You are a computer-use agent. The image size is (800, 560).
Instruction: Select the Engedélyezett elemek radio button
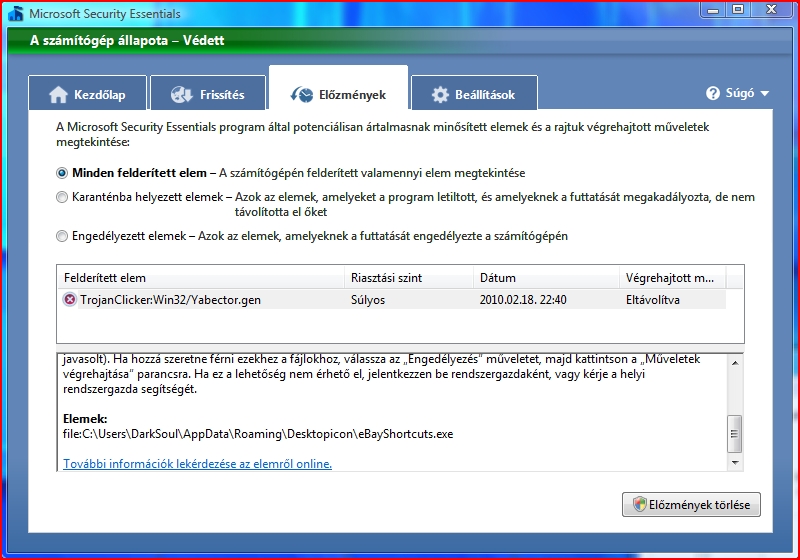(x=62, y=236)
